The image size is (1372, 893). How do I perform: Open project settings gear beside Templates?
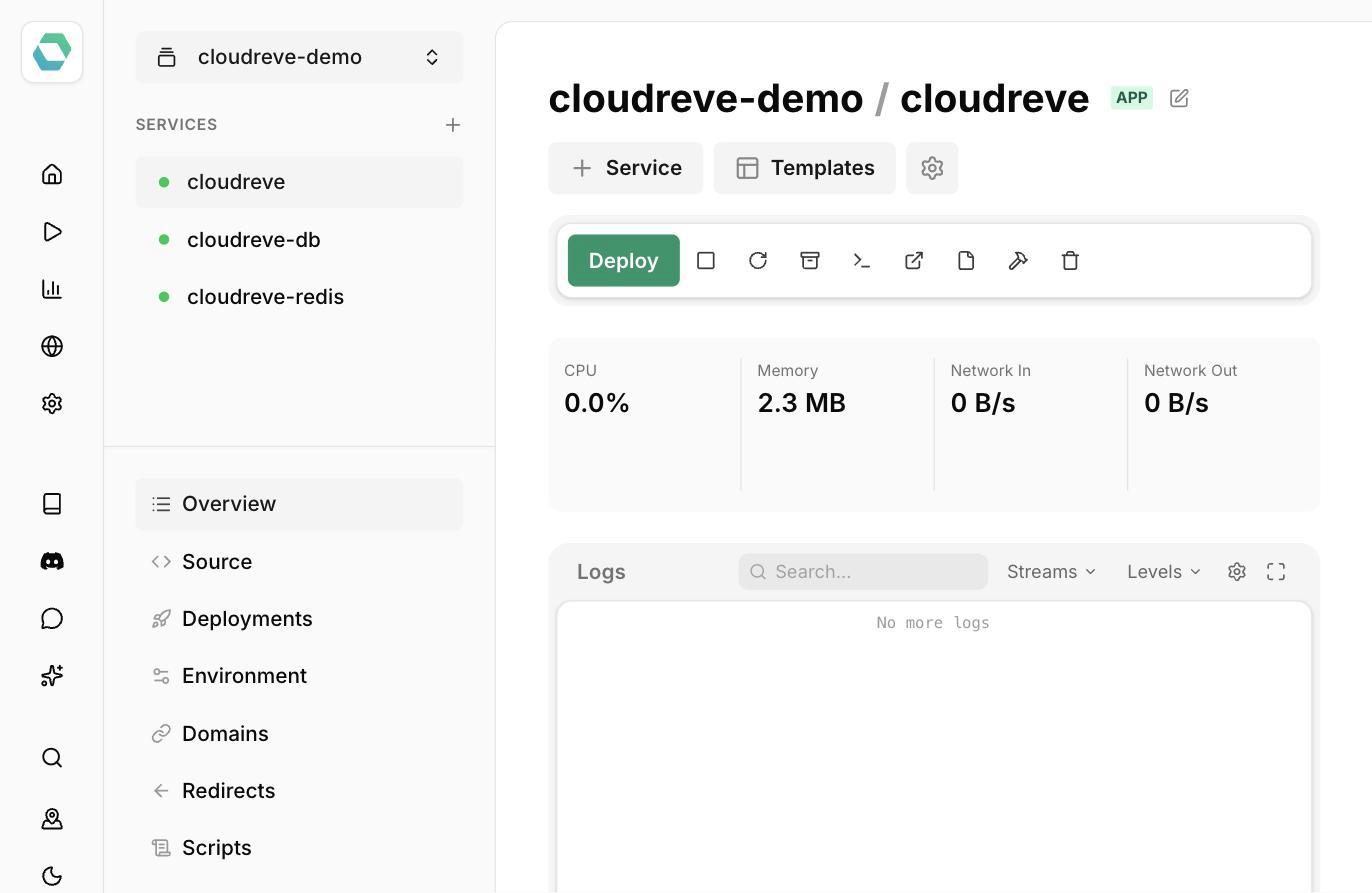(932, 168)
